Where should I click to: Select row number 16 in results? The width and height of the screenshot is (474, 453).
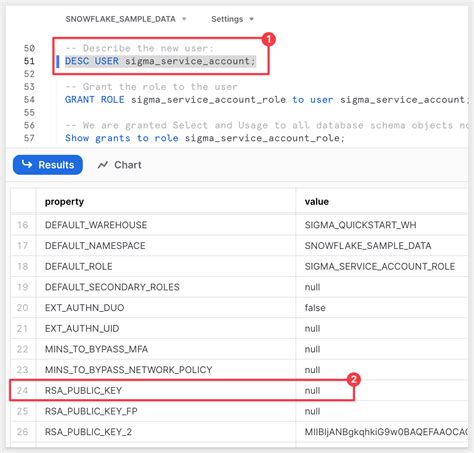pyautogui.click(x=23, y=225)
